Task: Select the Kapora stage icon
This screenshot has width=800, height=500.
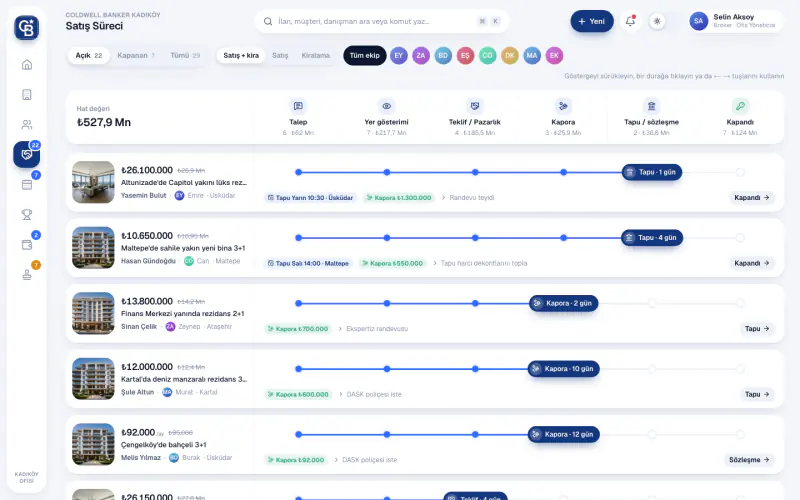Action: (563, 106)
